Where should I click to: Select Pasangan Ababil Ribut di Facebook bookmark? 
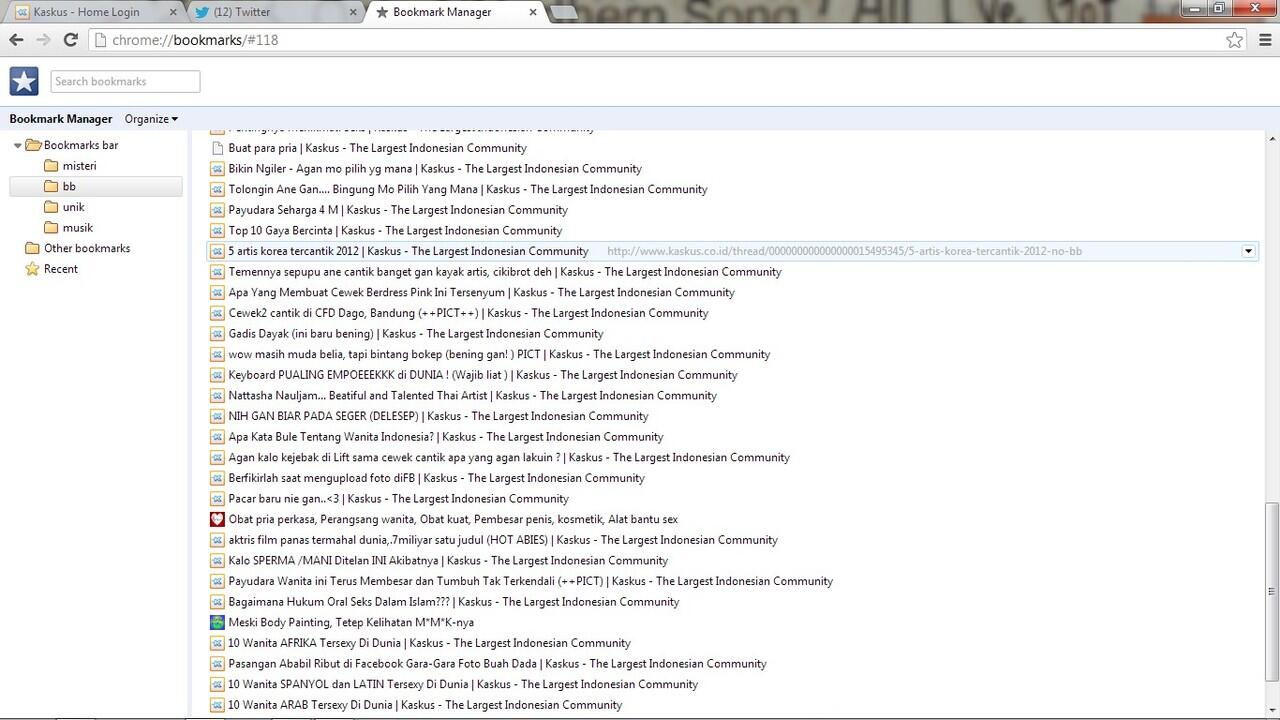click(732, 663)
